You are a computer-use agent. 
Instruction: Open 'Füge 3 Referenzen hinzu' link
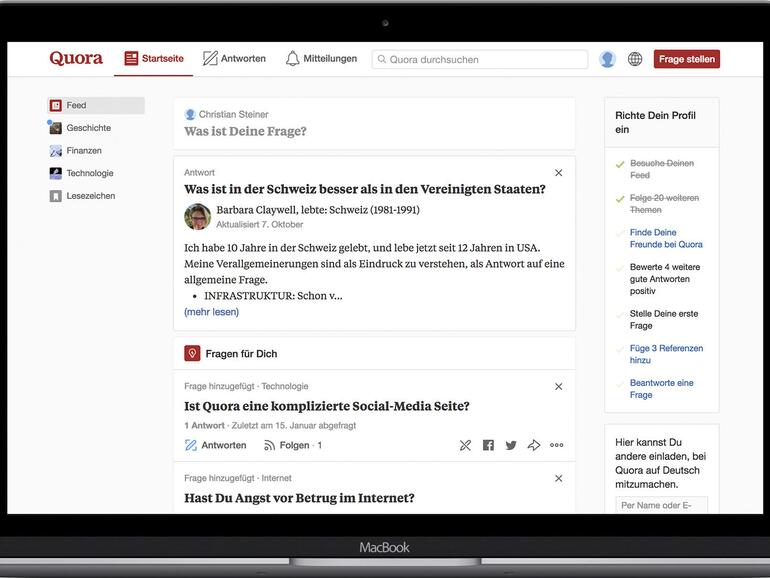(x=666, y=354)
